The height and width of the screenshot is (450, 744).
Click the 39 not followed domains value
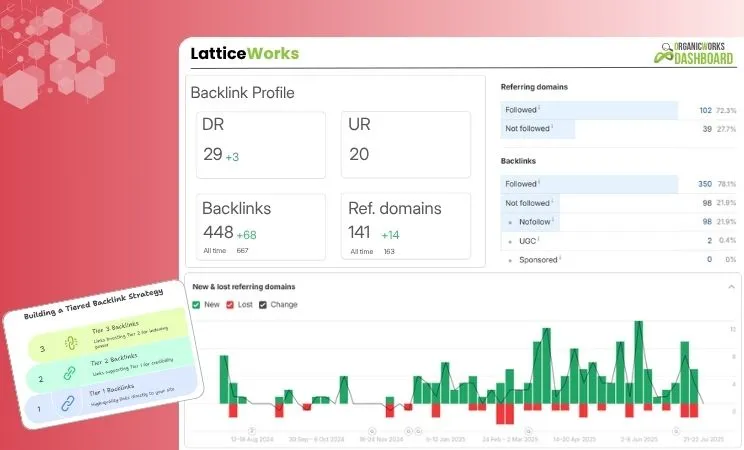pos(707,129)
